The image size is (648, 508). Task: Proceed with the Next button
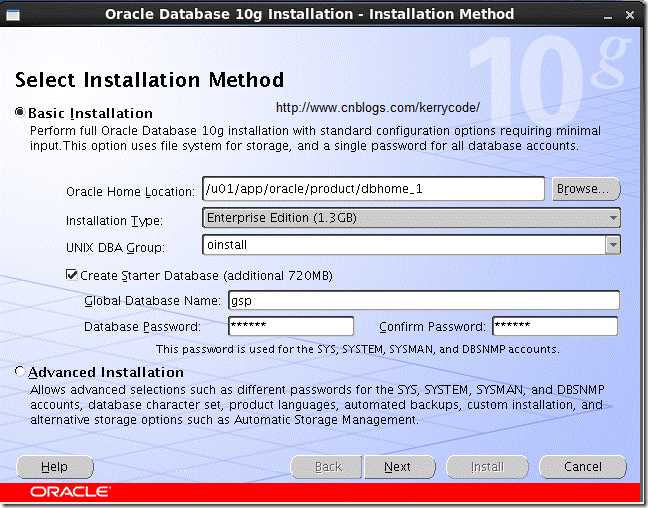[400, 467]
